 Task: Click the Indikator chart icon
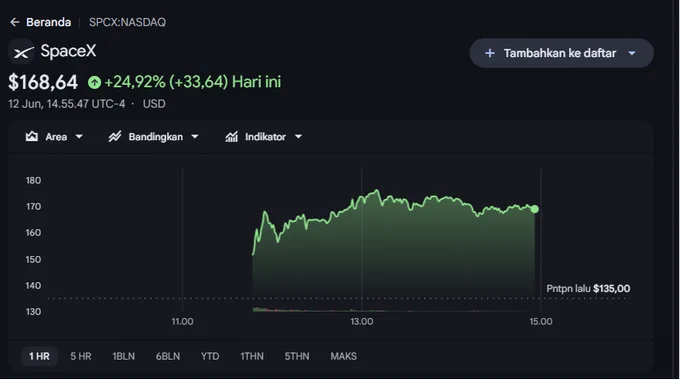[x=232, y=137]
